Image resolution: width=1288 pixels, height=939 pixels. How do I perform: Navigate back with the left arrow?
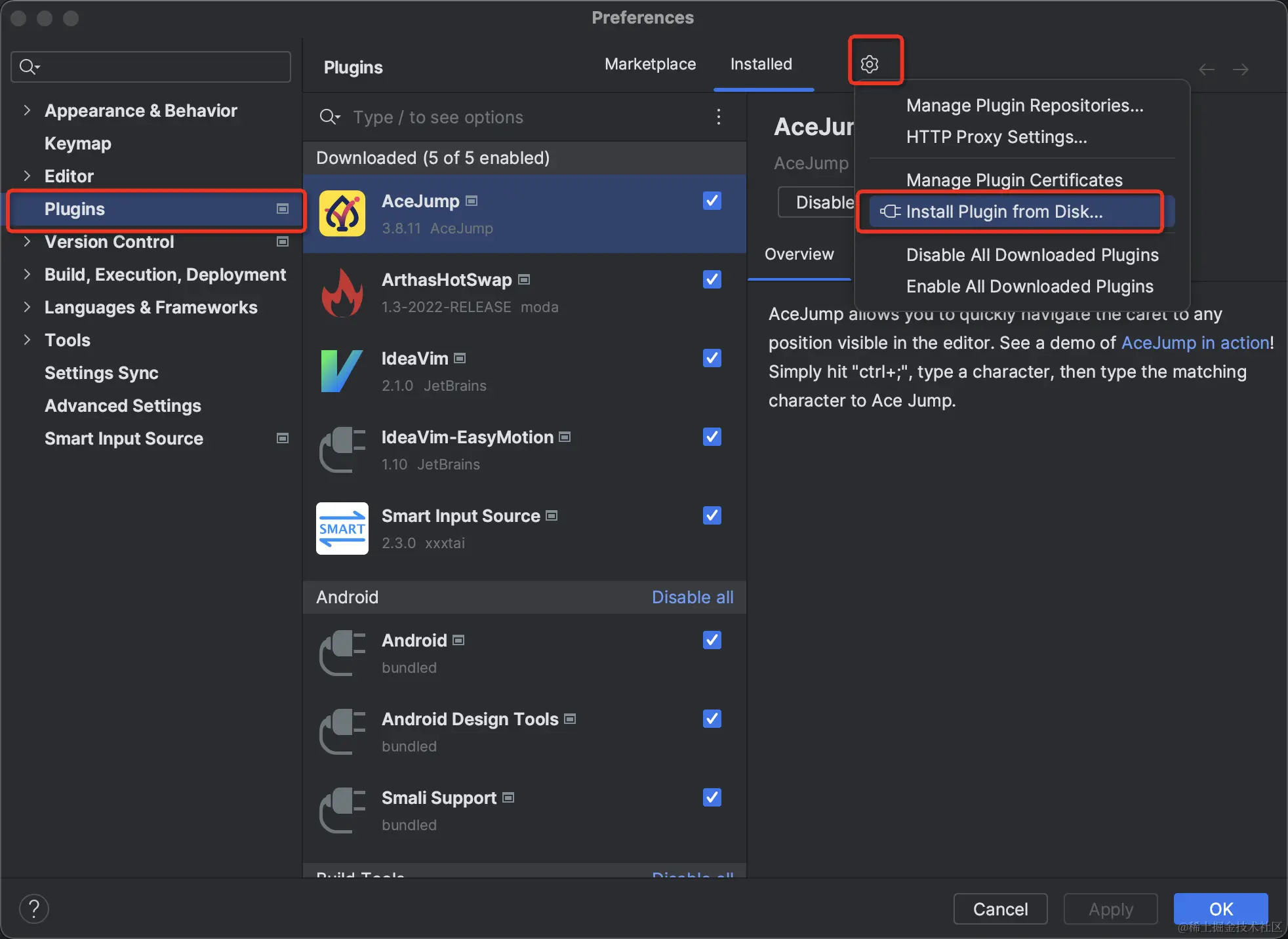click(x=1207, y=70)
